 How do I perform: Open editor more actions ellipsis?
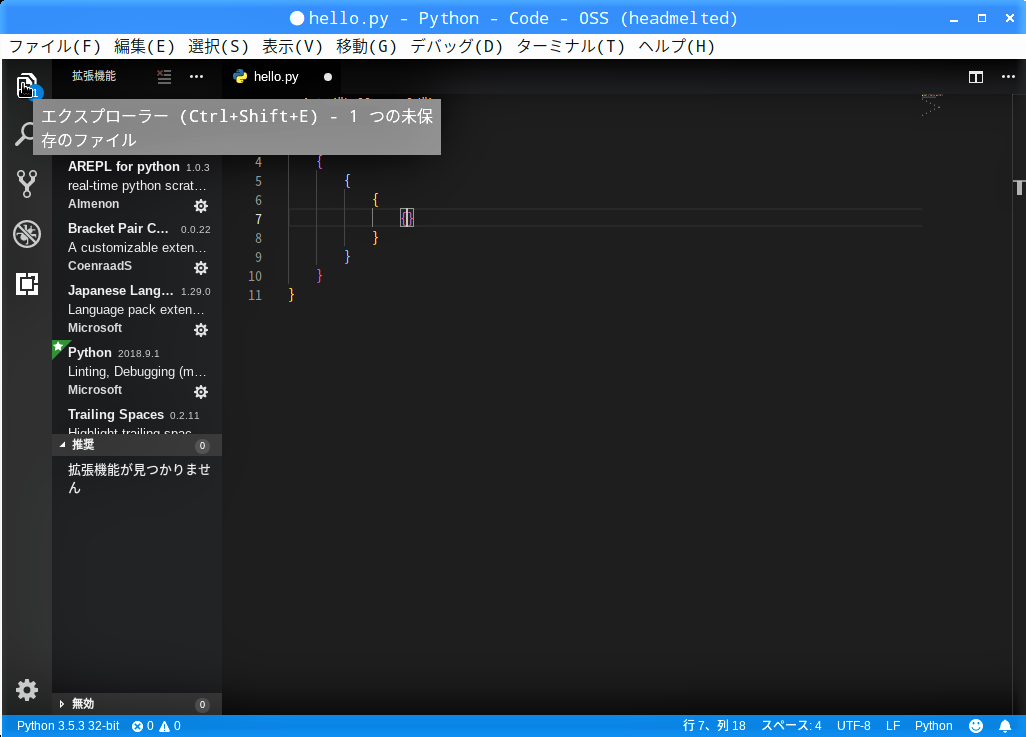[x=1008, y=77]
